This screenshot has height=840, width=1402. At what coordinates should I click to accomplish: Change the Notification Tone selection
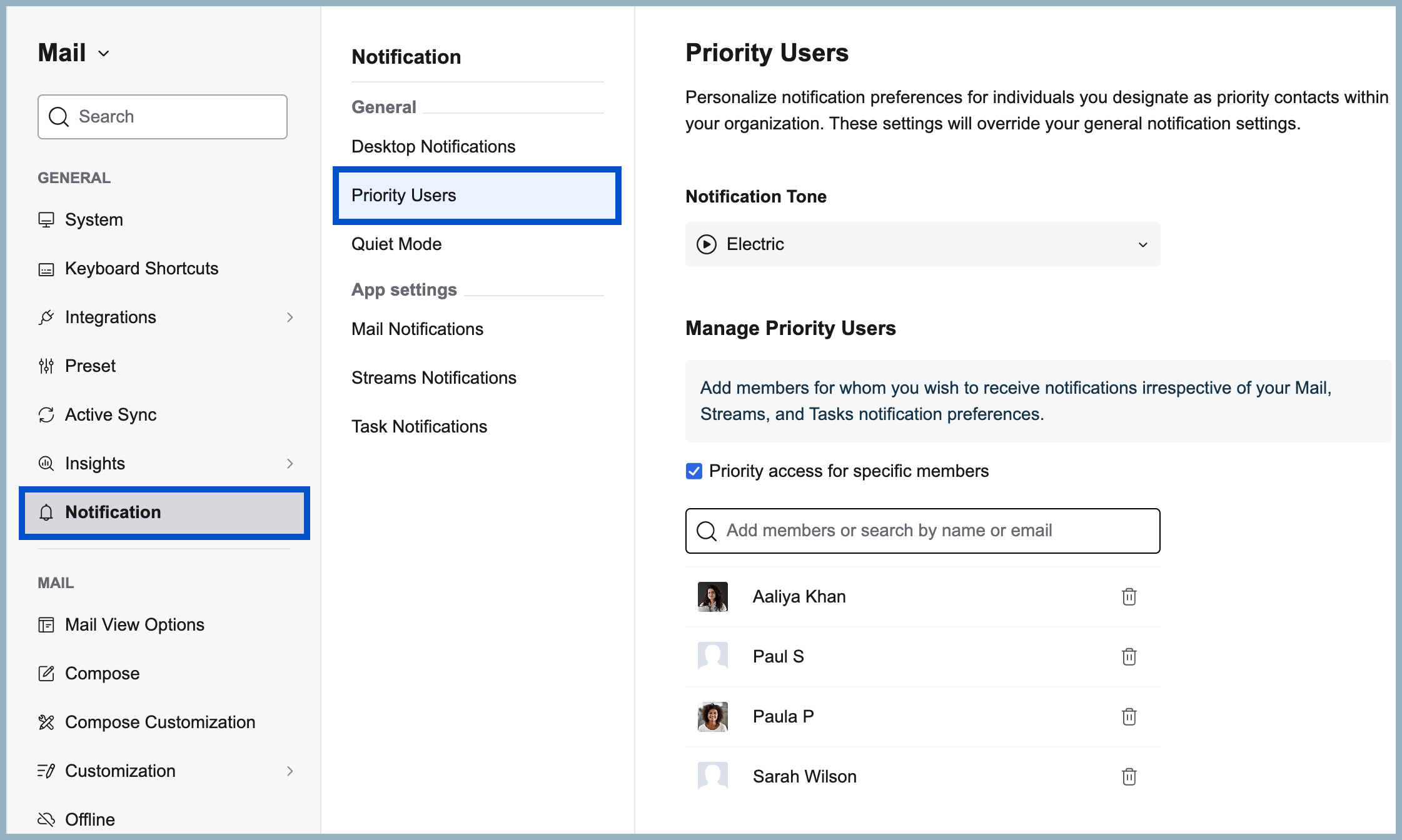coord(1142,244)
